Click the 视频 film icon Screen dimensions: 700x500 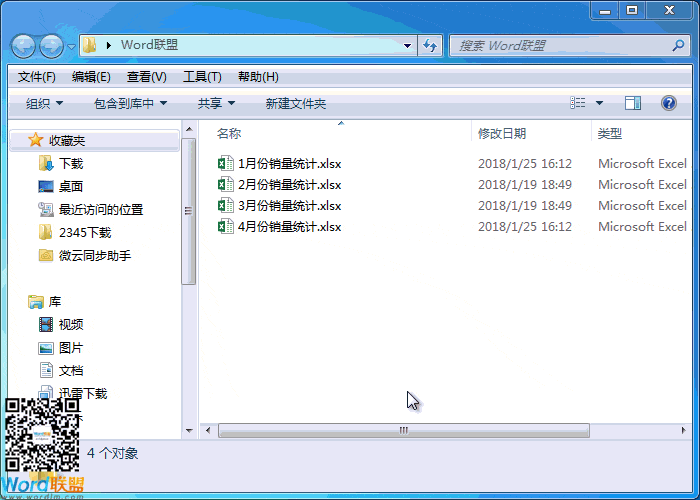(46, 325)
